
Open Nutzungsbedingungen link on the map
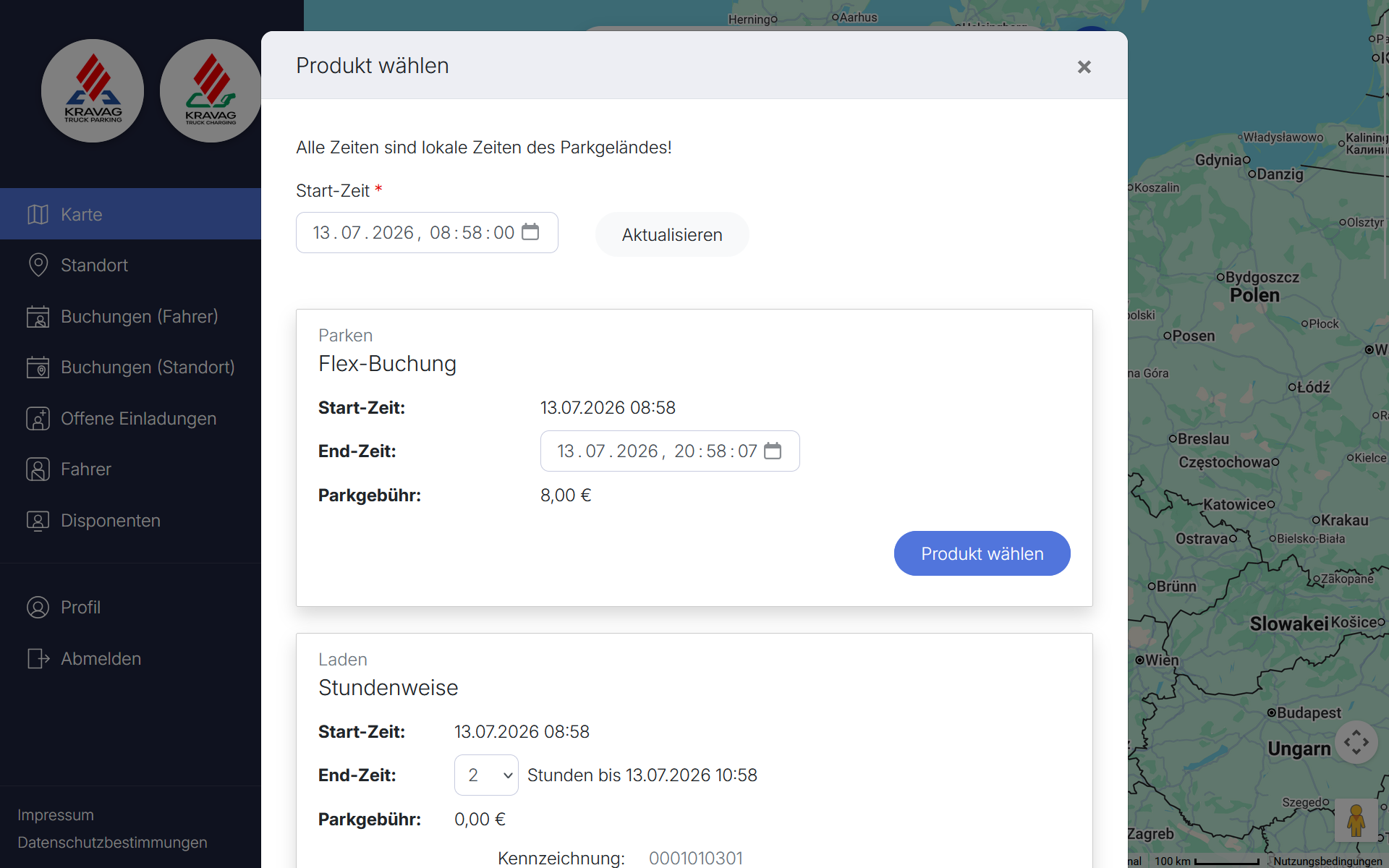click(1328, 861)
